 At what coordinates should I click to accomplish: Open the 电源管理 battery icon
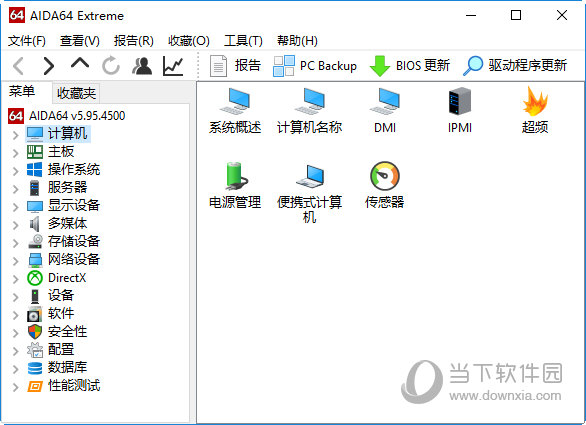236,176
